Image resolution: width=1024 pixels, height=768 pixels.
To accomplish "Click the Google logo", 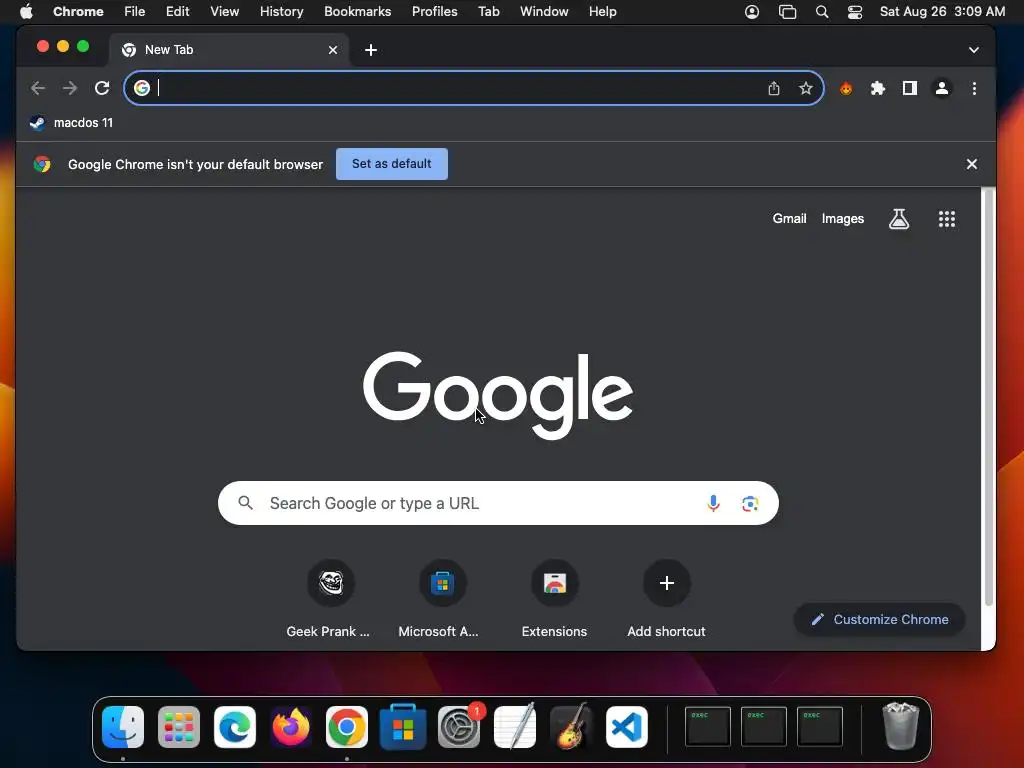I will (x=498, y=394).
